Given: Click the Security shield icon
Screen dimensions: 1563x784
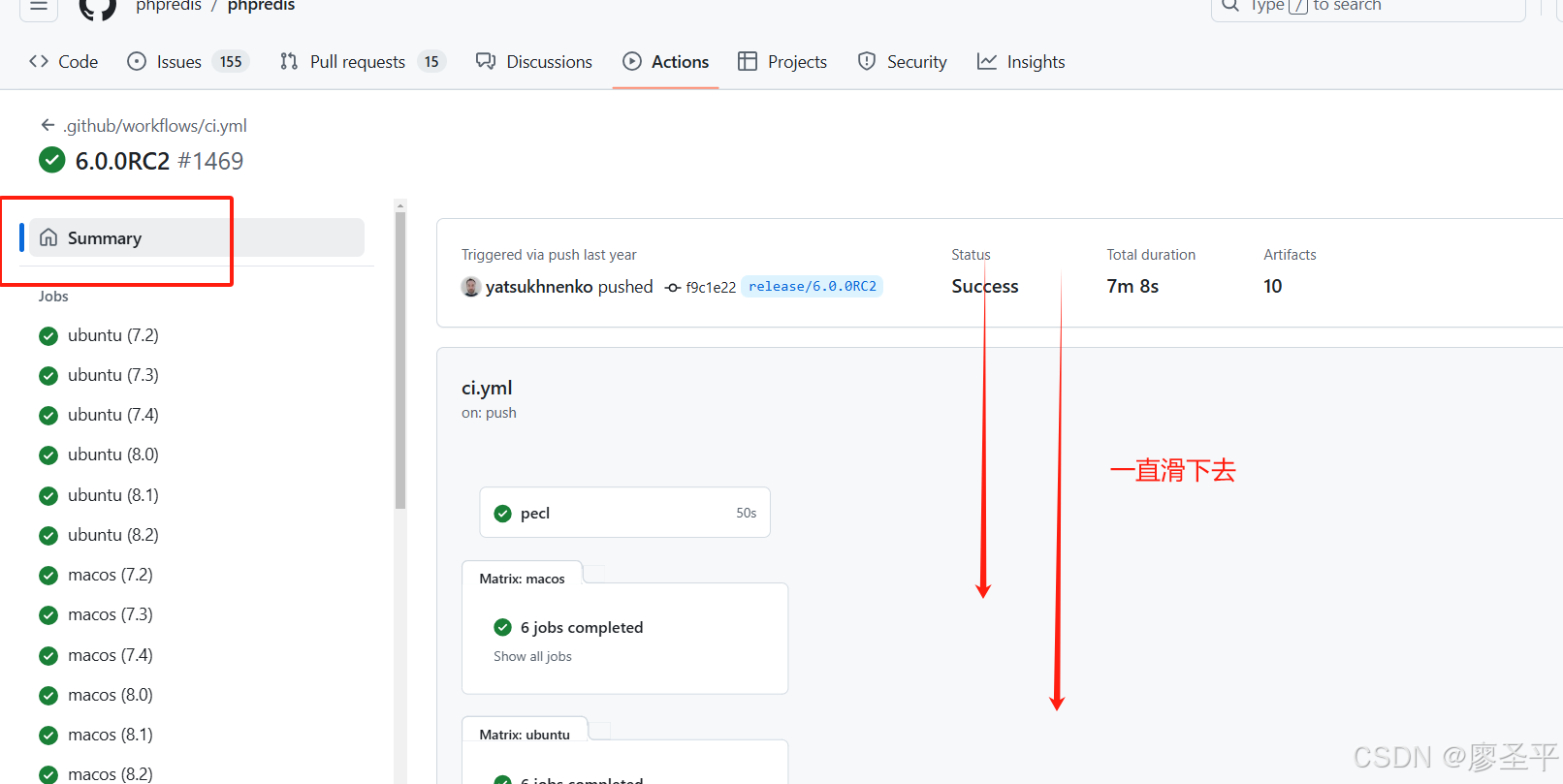Looking at the screenshot, I should [x=867, y=61].
